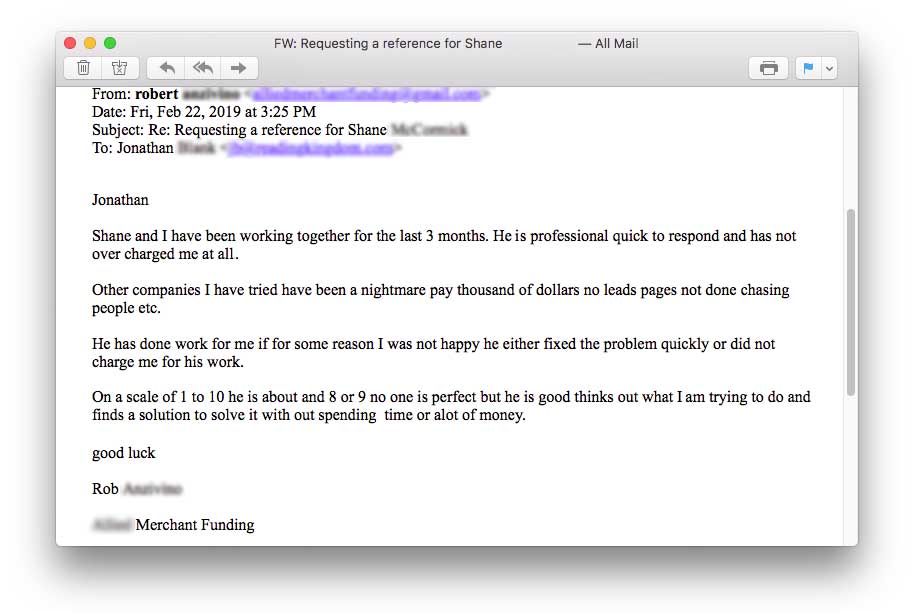Click the 'Merchant Funding' signature text
Screen dimensions: 914x613
(195, 525)
